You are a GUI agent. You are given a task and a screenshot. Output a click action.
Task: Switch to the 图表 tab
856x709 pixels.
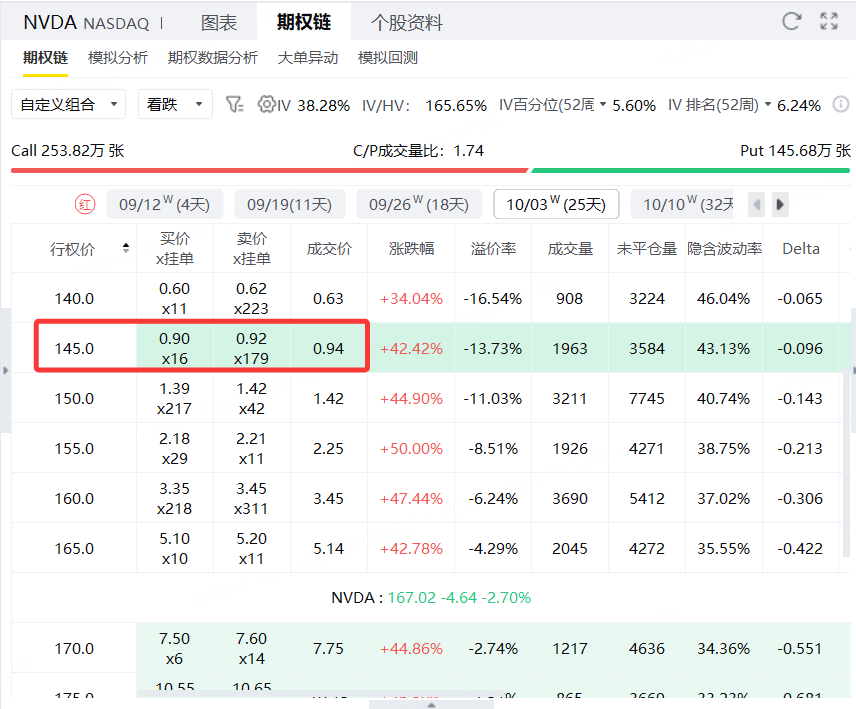219,22
